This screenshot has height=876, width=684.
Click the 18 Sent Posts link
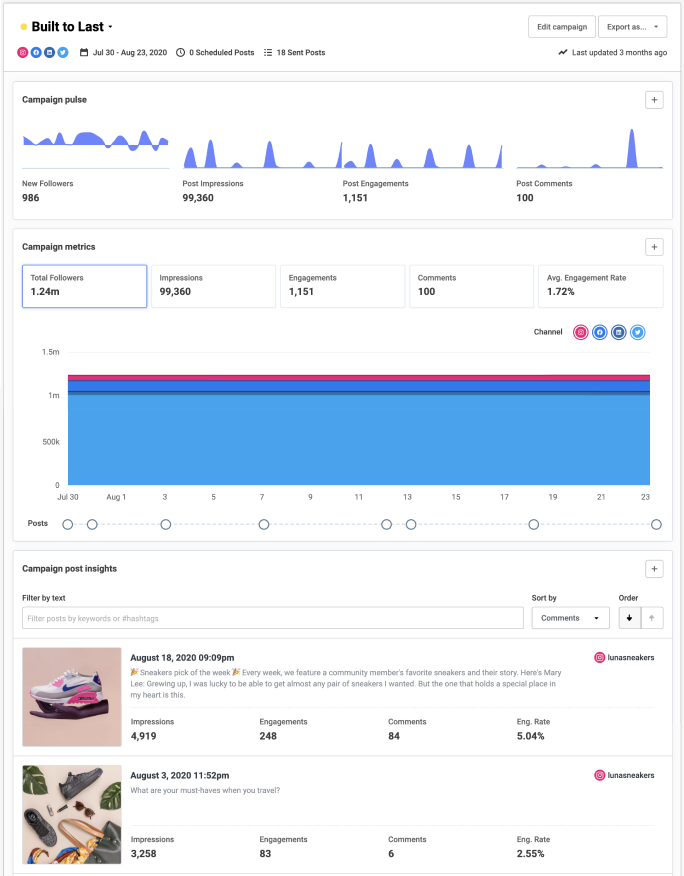(301, 53)
